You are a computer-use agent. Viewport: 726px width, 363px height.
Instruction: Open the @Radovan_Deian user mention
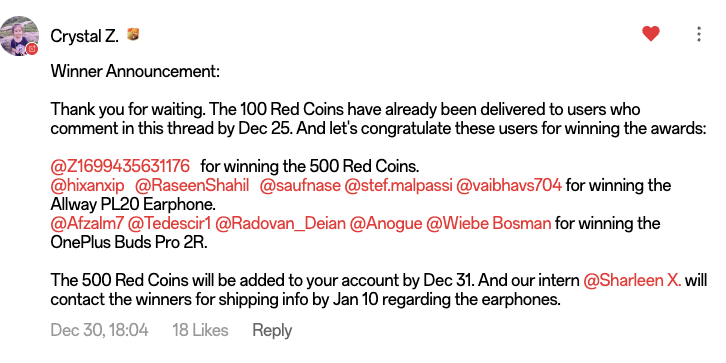point(281,224)
